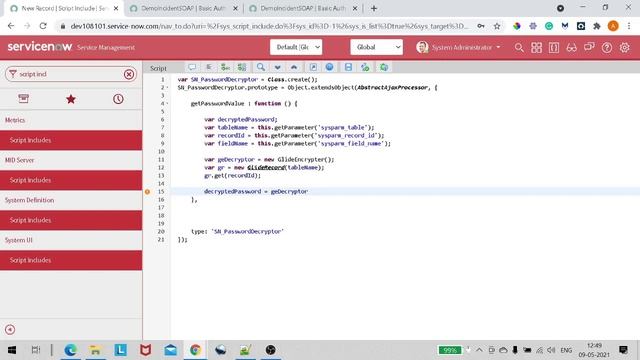Image resolution: width=640 pixels, height=360 pixels.
Task: Open code braces icon in banner
Action: (x=554, y=47)
